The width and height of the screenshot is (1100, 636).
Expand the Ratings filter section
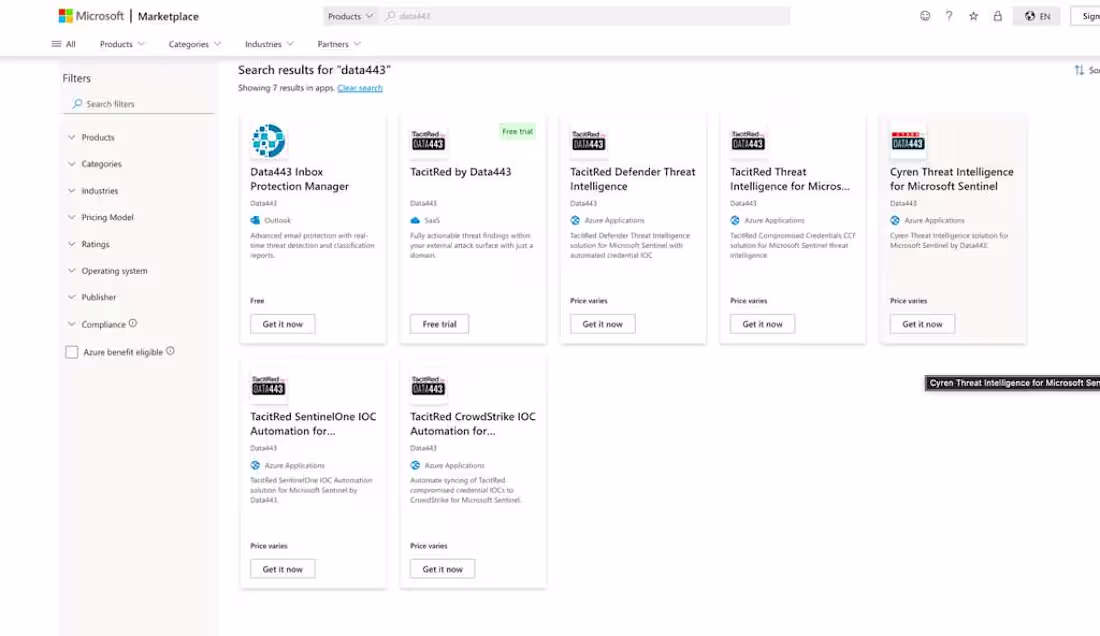(x=97, y=243)
